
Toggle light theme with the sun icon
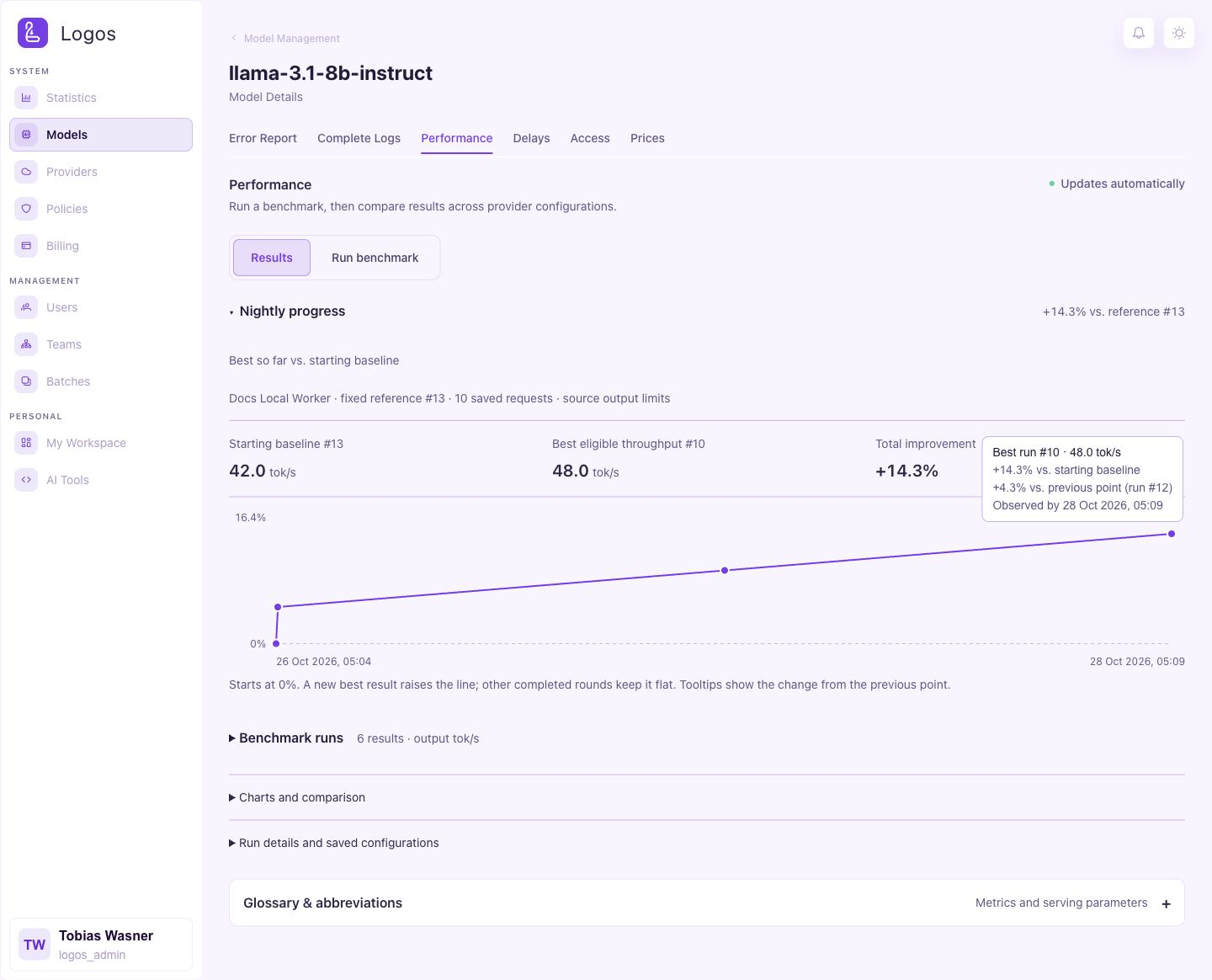pos(1179,33)
